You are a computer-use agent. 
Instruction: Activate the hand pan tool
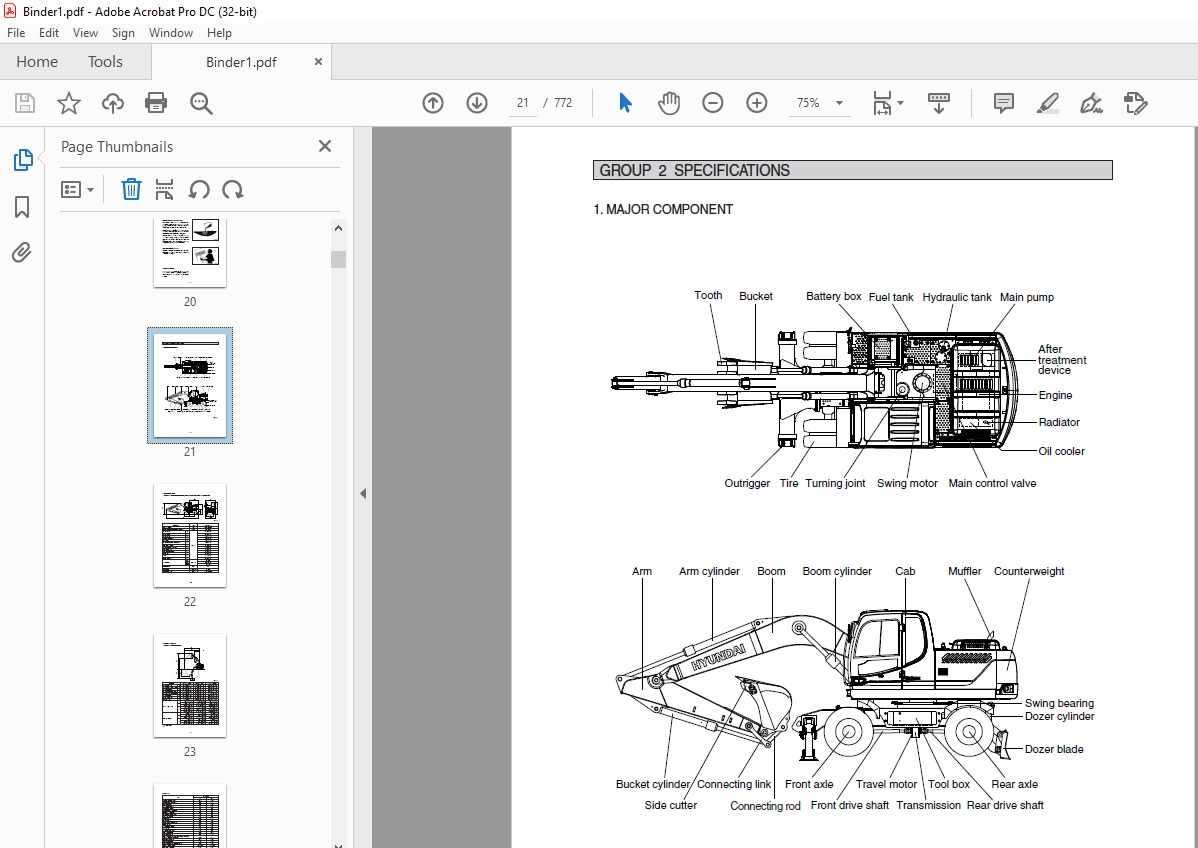click(x=669, y=103)
